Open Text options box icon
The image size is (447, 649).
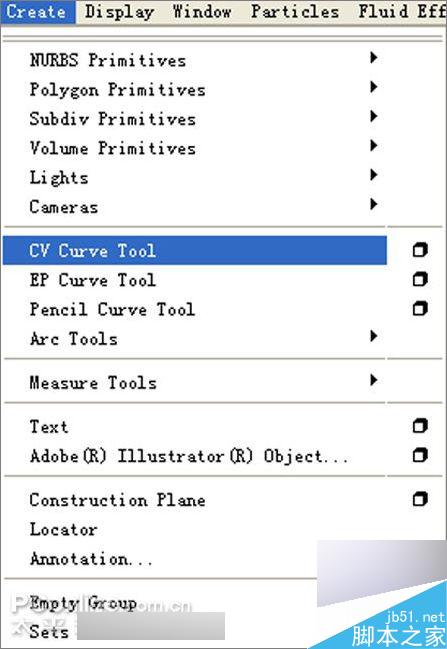tap(420, 426)
